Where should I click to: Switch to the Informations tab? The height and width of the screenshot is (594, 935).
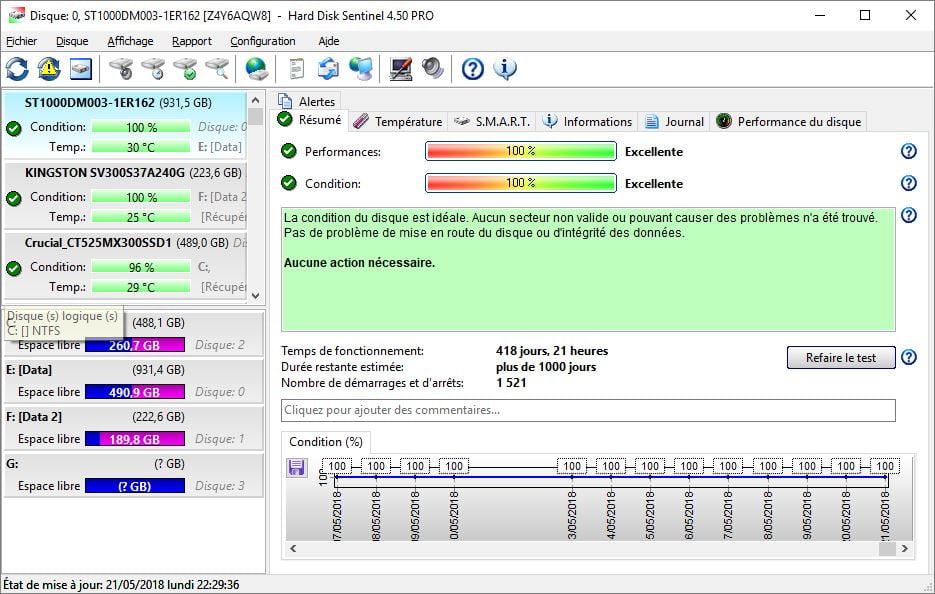588,122
